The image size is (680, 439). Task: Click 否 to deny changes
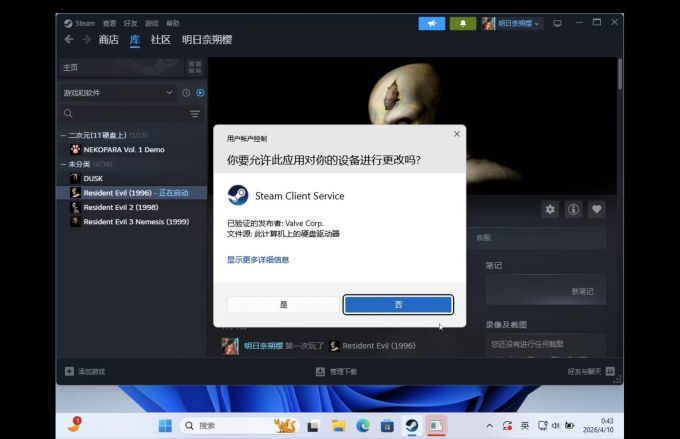(x=398, y=305)
